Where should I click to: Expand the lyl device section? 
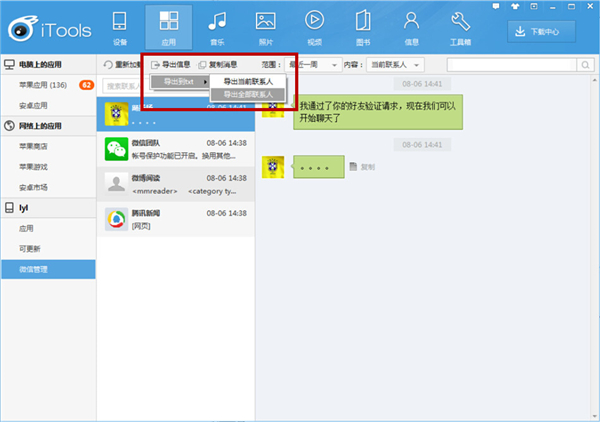click(48, 208)
